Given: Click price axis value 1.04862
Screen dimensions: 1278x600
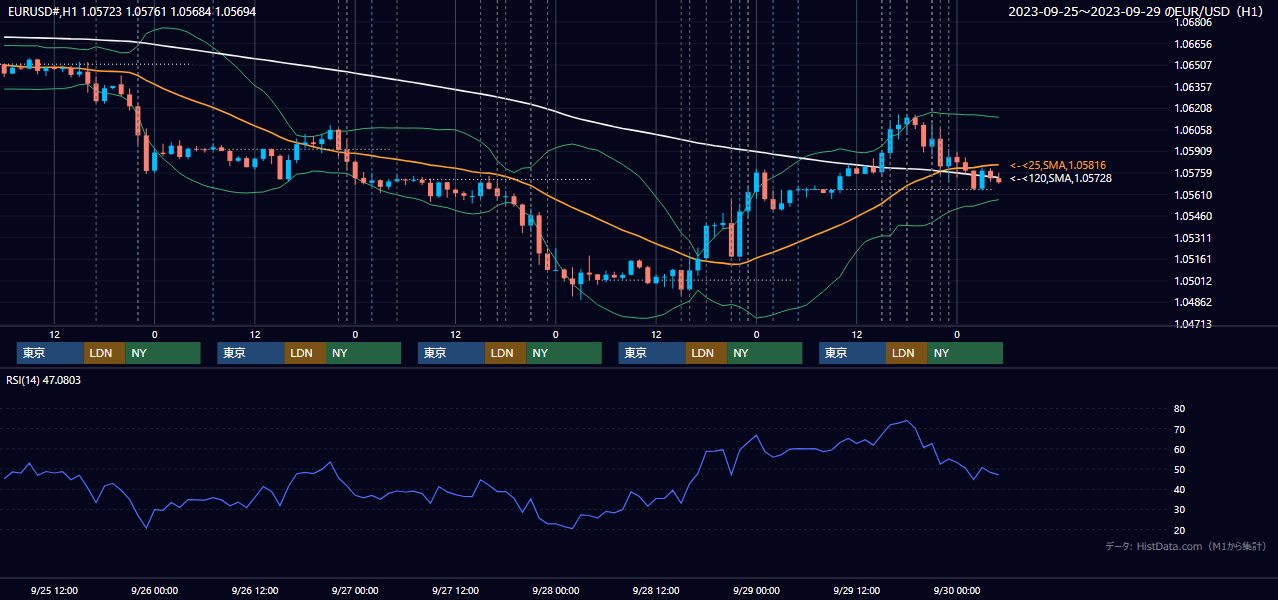Looking at the screenshot, I should [x=1193, y=302].
